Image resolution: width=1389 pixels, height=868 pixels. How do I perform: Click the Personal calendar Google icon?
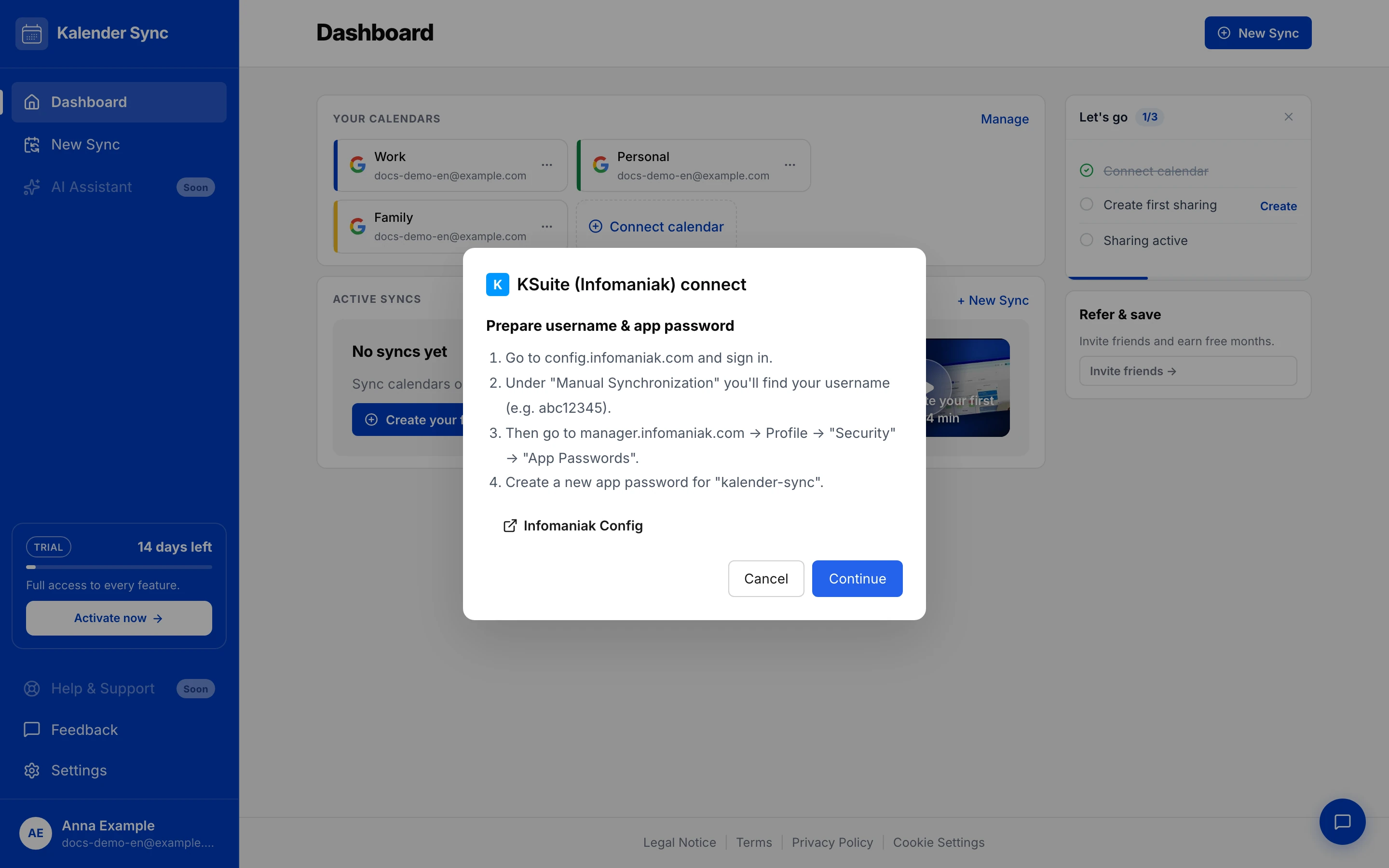pos(601,165)
